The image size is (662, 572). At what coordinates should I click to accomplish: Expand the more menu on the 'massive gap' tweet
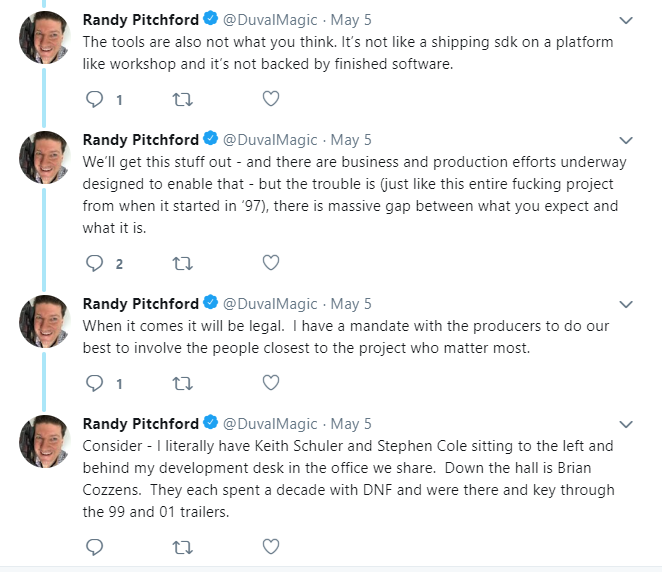(626, 140)
